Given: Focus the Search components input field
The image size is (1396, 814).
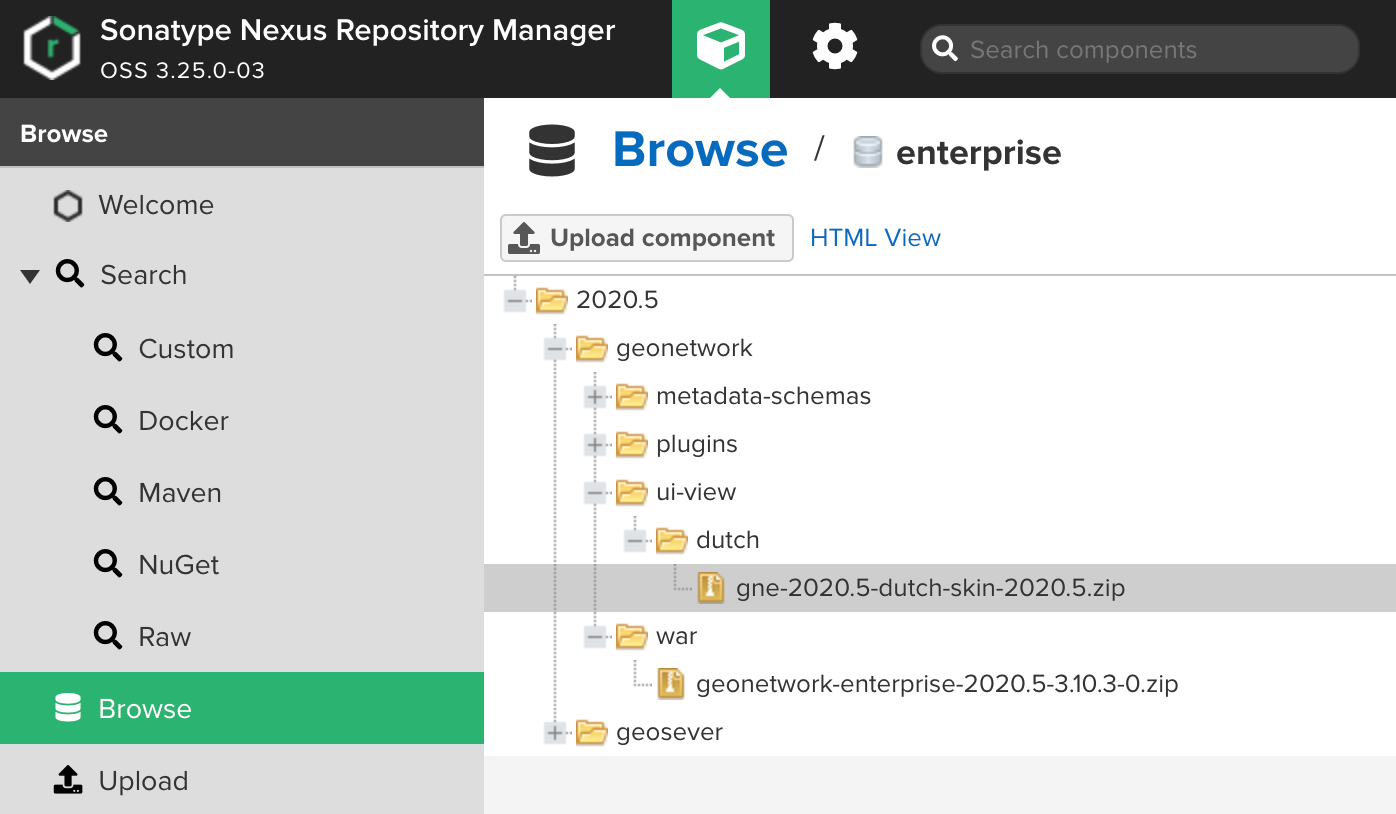Looking at the screenshot, I should [1139, 49].
